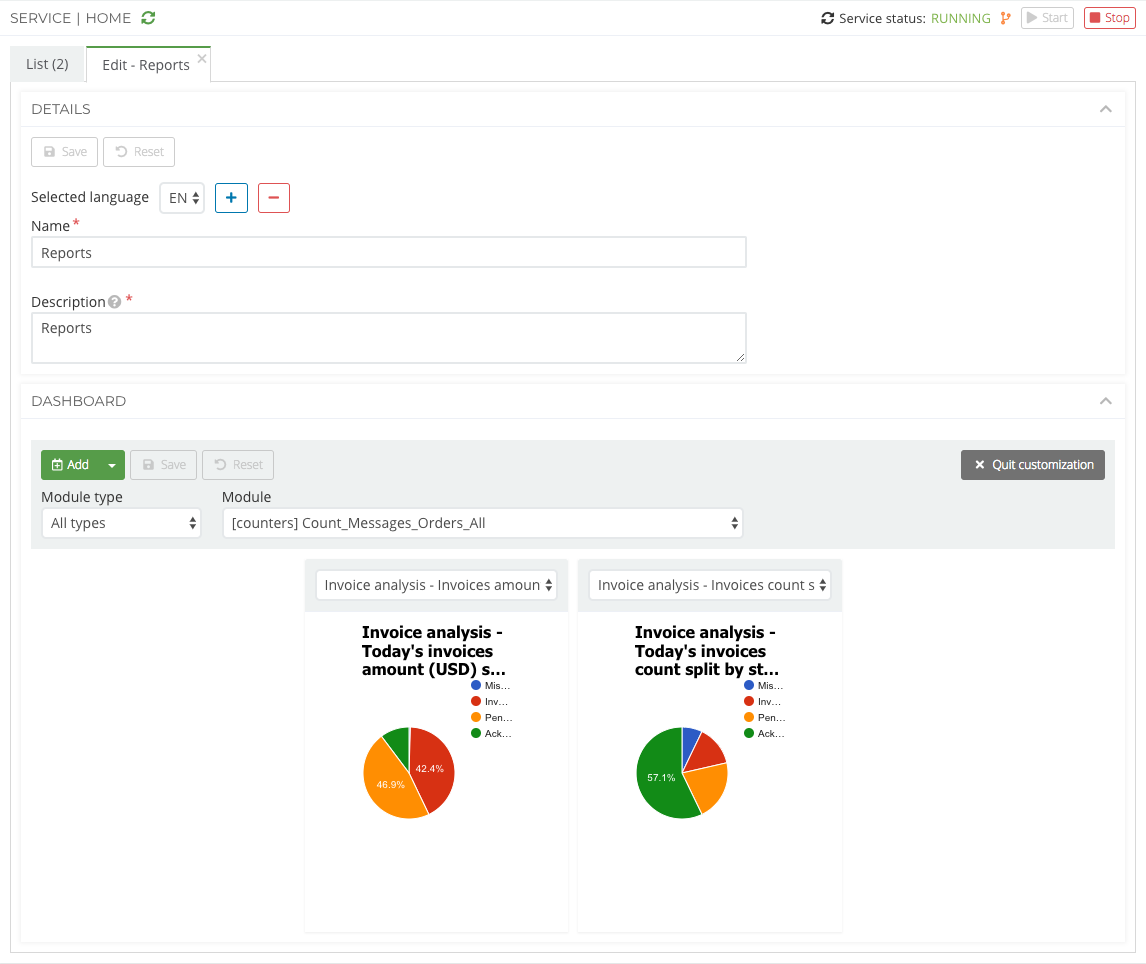
Task: Click the red minus remove language button
Action: 274,198
